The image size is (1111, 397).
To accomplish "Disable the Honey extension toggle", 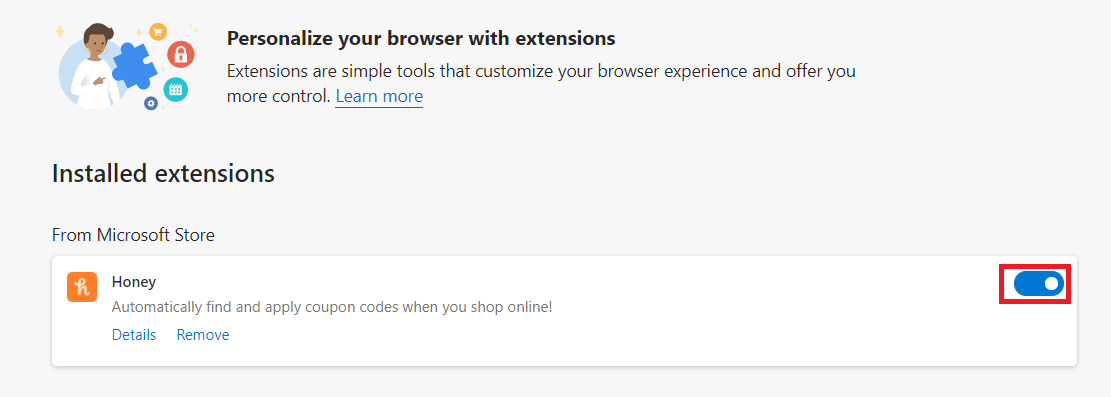I will (1039, 284).
